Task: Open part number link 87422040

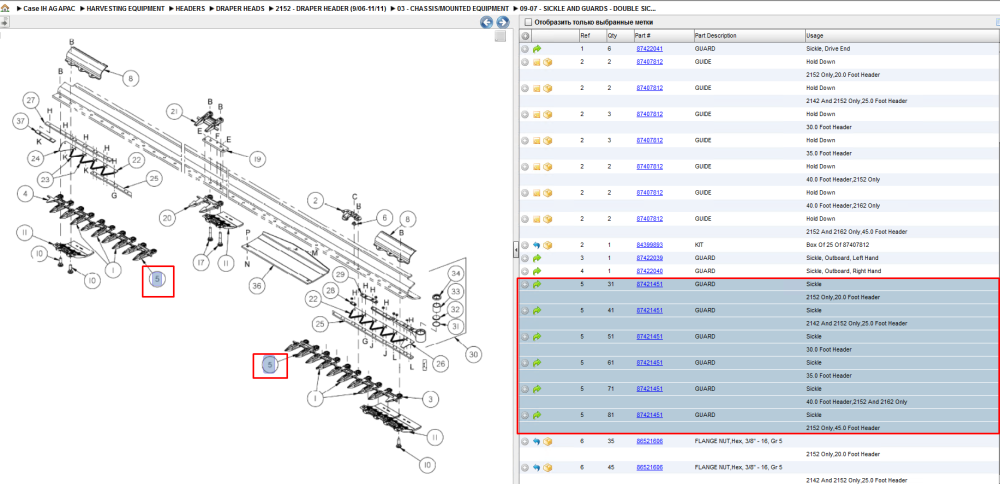Action: point(649,271)
